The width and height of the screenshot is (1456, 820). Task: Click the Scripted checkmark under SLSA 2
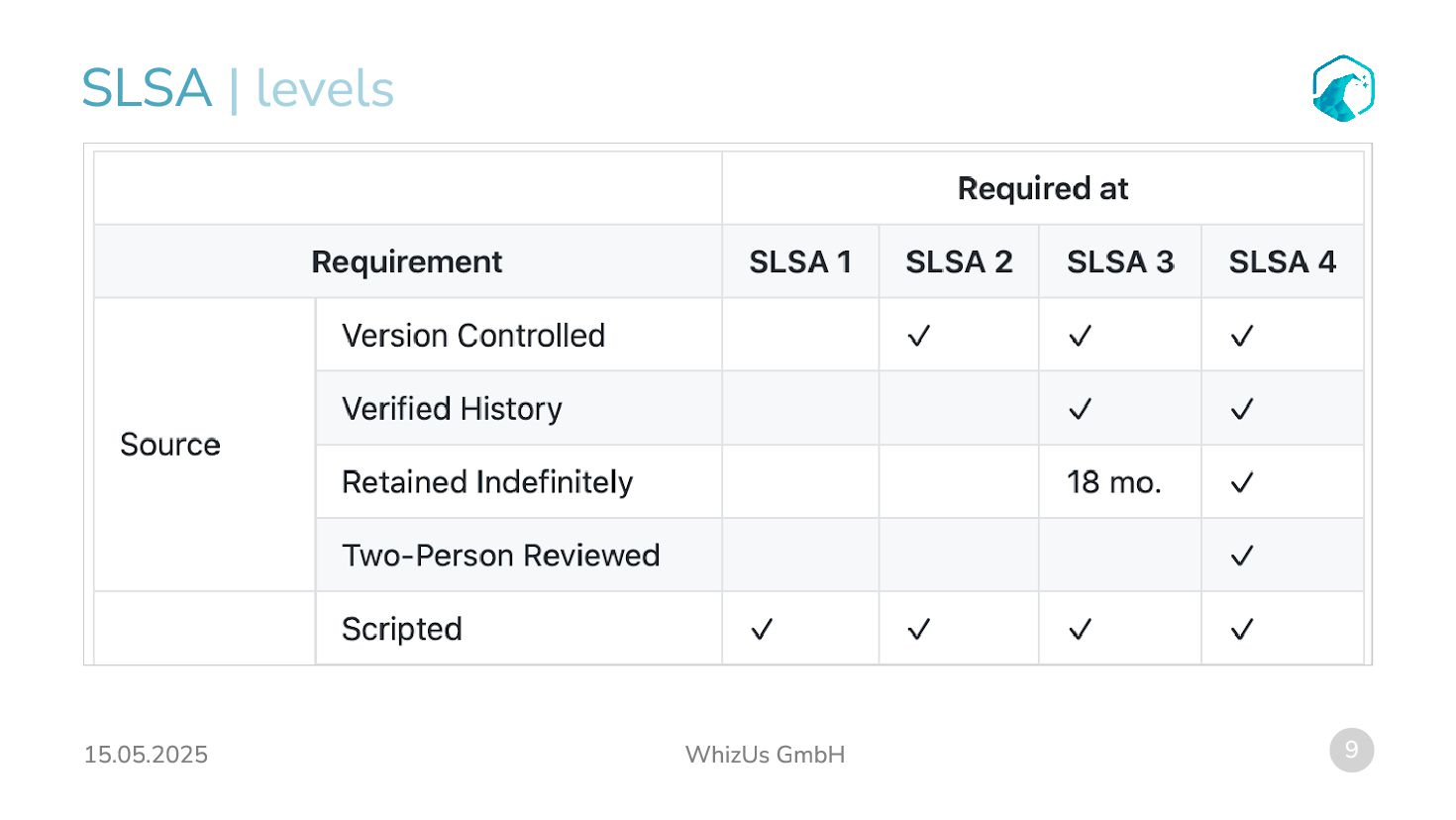[x=918, y=629]
